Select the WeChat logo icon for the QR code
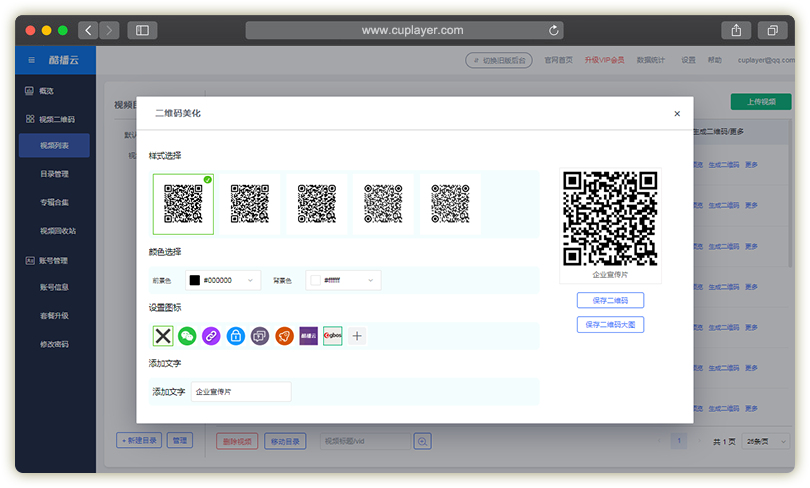This screenshot has height=488, width=810. coord(187,336)
